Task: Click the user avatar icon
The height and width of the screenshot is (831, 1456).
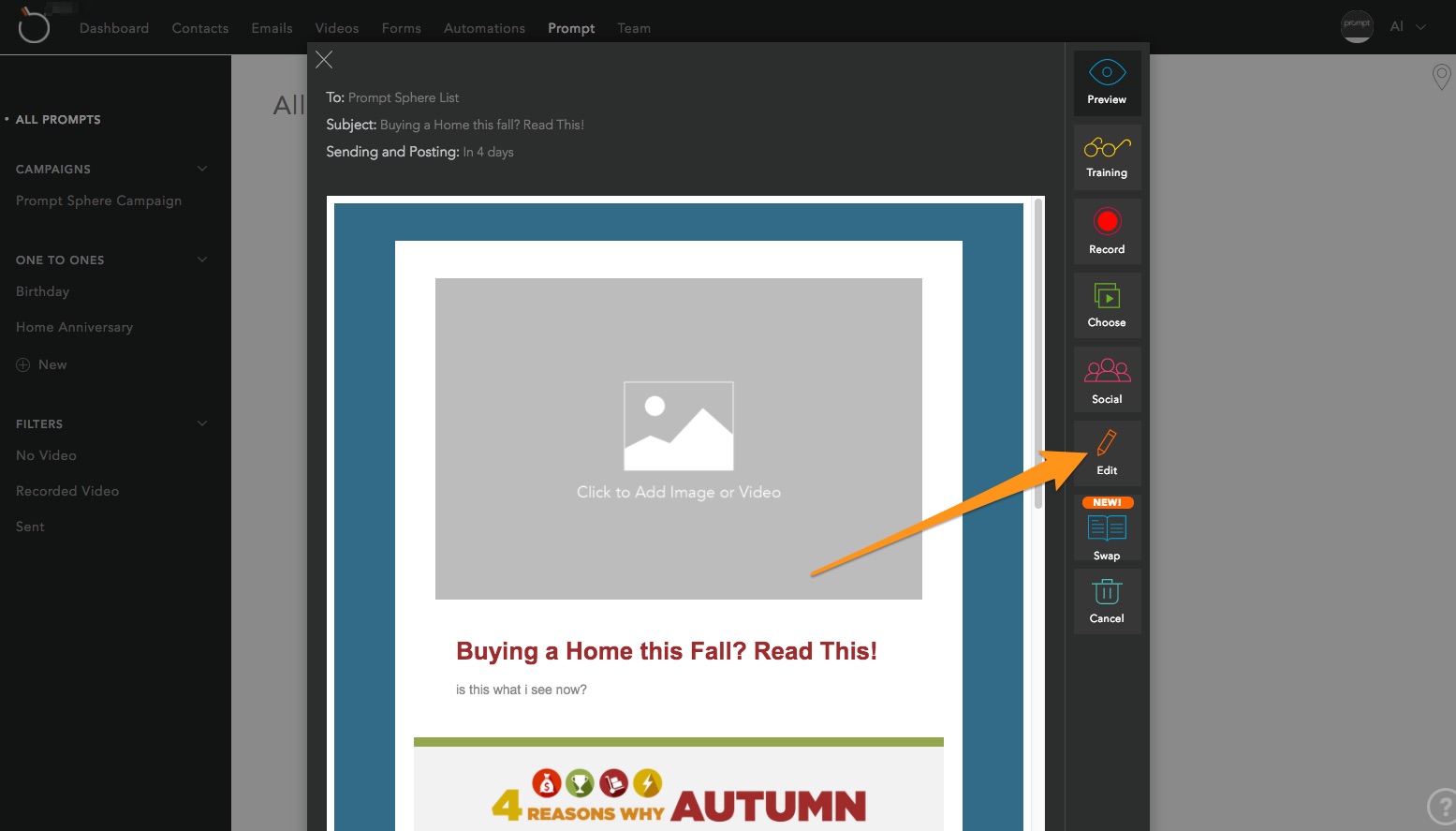Action: (1357, 26)
